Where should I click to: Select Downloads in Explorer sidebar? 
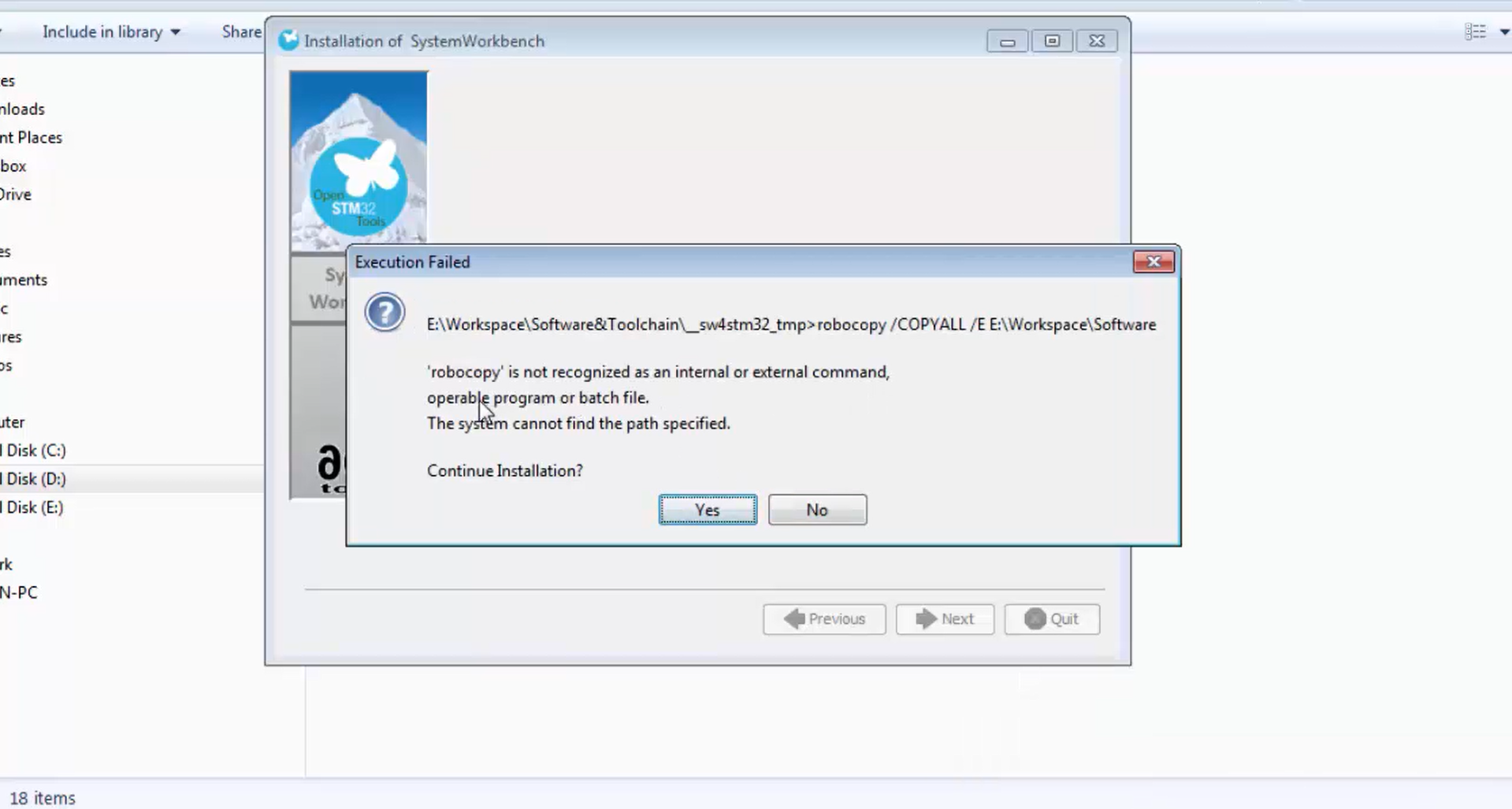point(22,109)
